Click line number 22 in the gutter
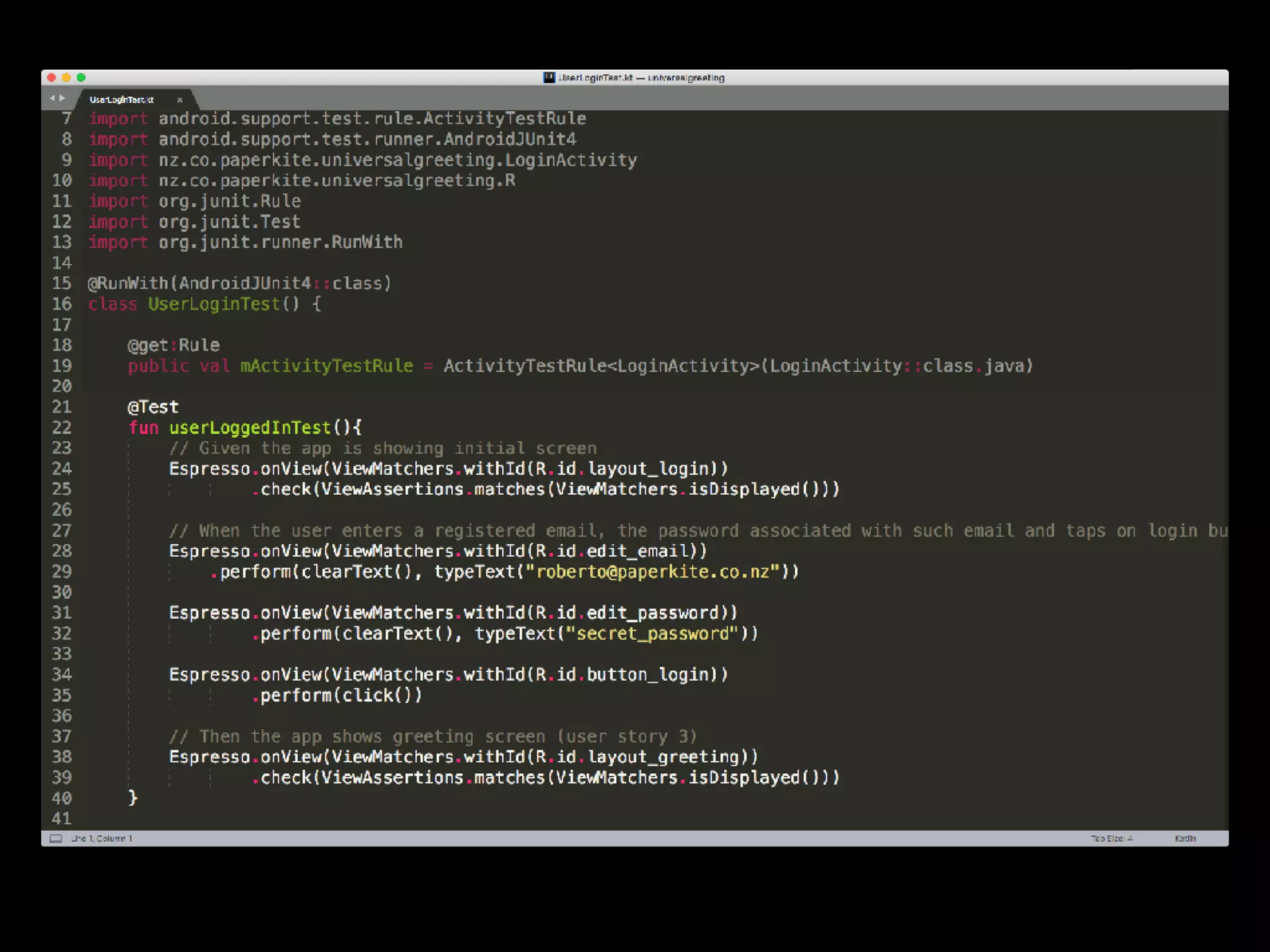1270x952 pixels. (x=61, y=428)
